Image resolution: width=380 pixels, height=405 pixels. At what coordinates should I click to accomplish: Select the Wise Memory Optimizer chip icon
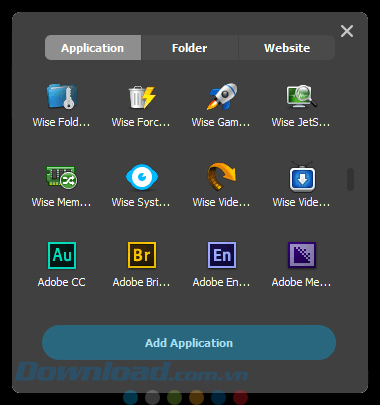pos(61,177)
